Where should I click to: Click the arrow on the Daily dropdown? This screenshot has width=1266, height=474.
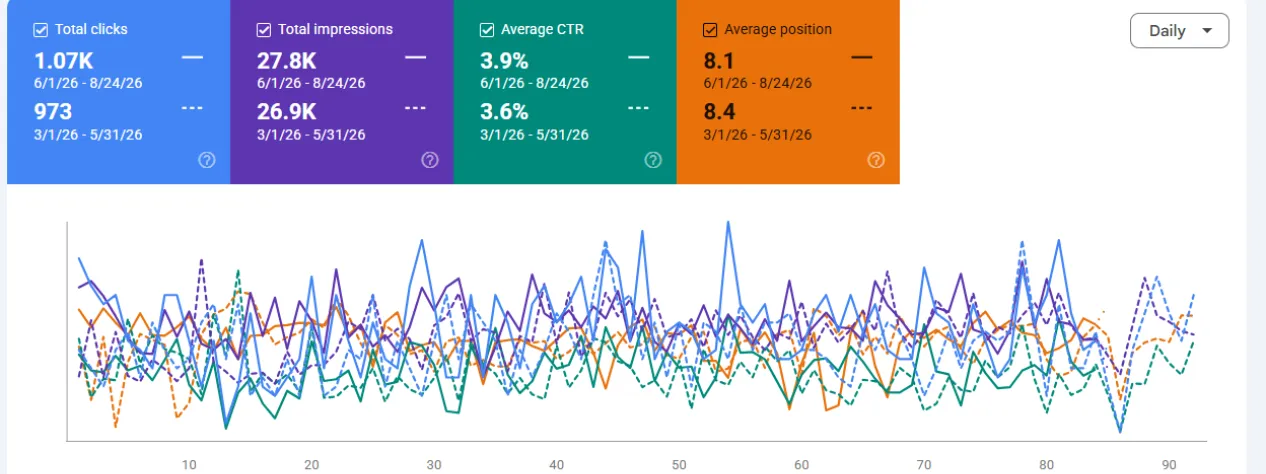click(x=1207, y=31)
